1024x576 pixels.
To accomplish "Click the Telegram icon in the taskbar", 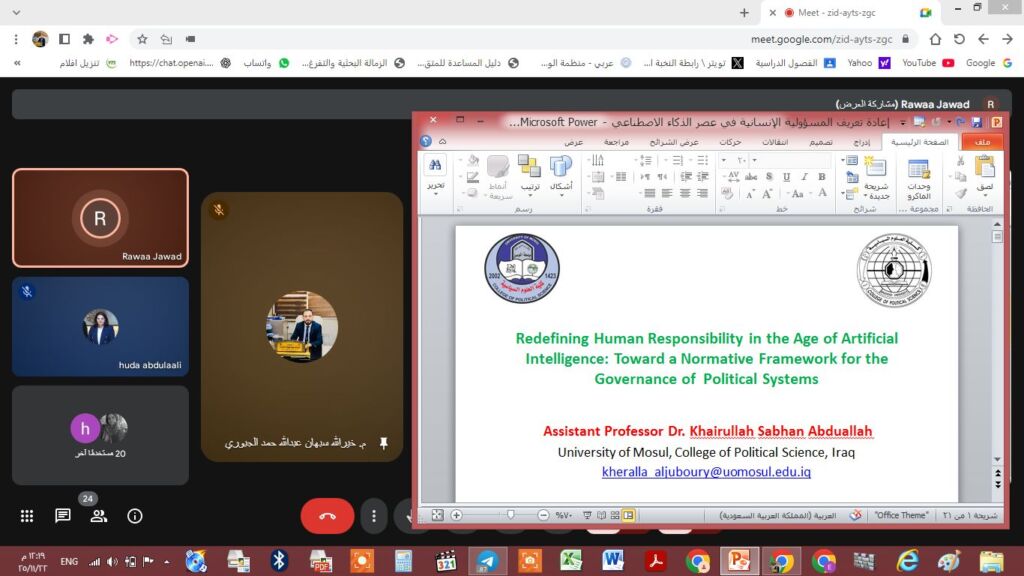I will coord(487,561).
